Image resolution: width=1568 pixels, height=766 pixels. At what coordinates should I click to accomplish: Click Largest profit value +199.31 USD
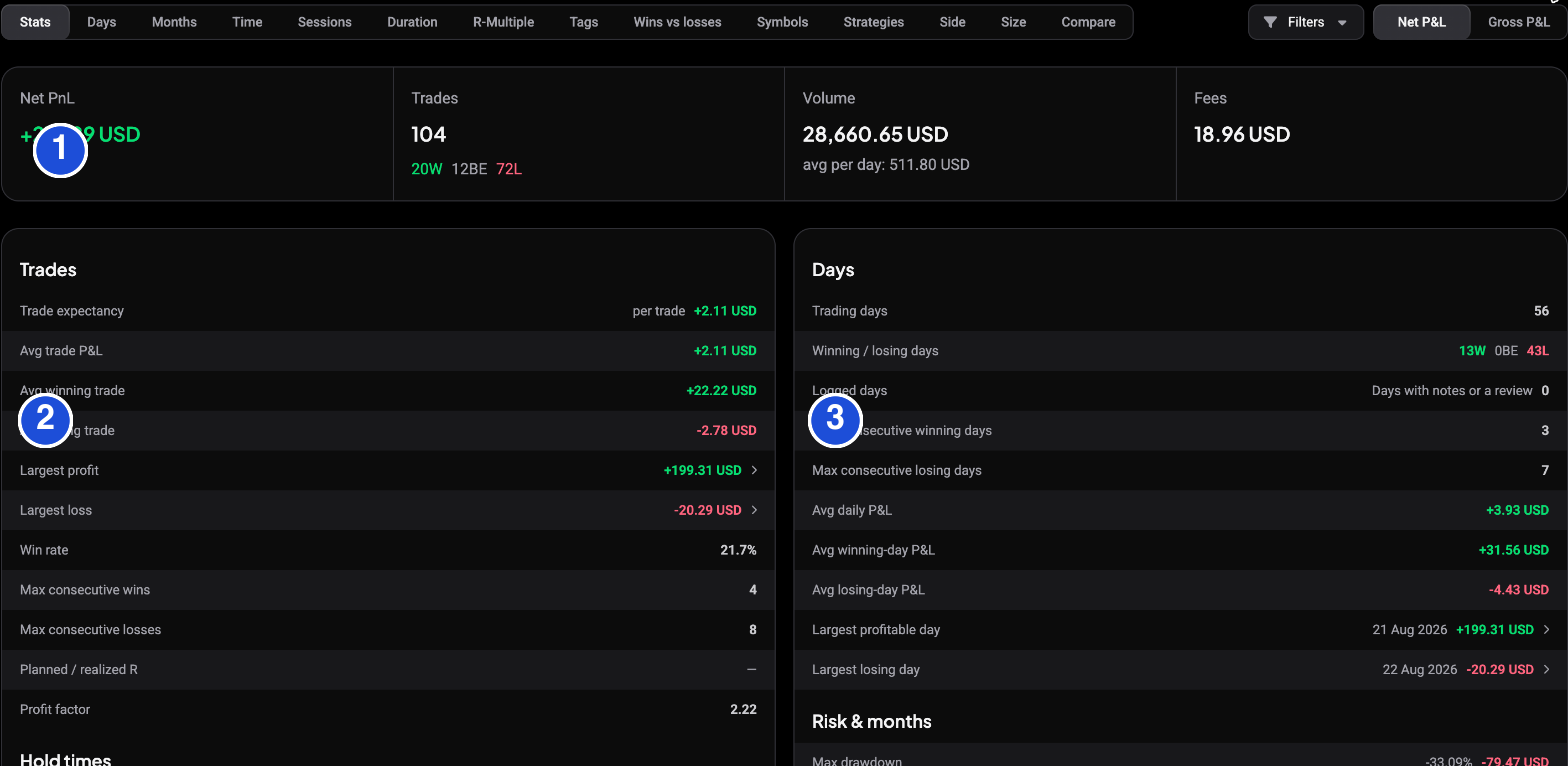702,470
